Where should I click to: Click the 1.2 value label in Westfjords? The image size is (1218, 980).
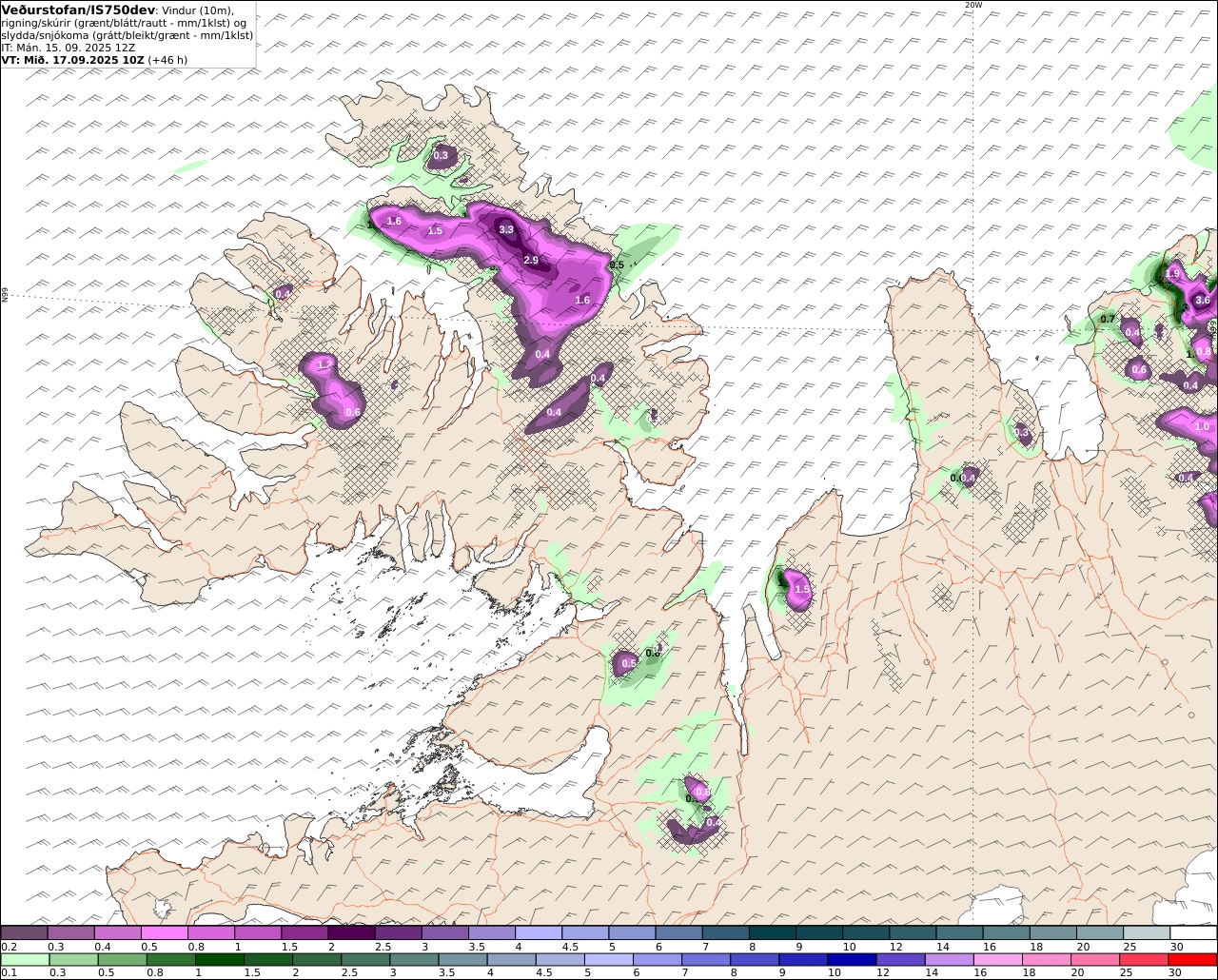pyautogui.click(x=324, y=364)
